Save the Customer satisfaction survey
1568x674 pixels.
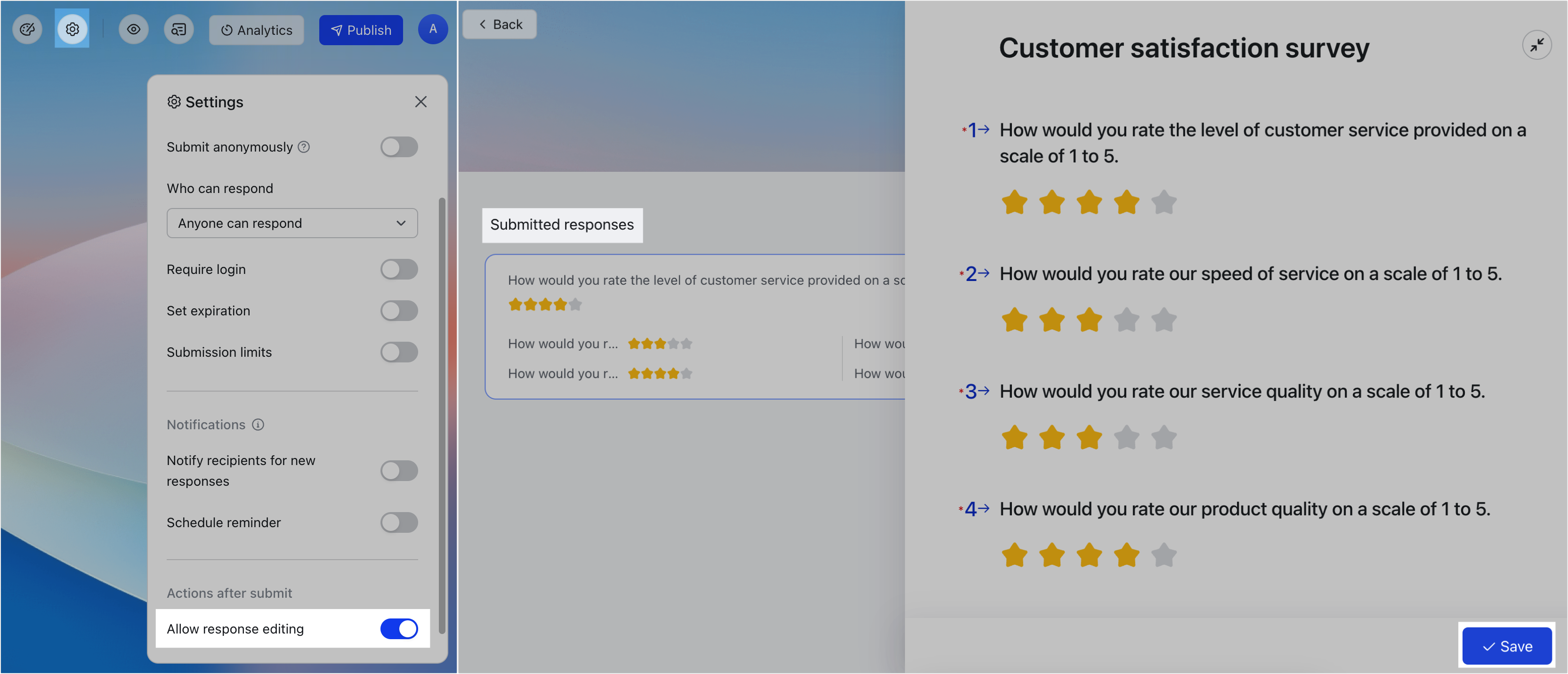pyautogui.click(x=1506, y=645)
